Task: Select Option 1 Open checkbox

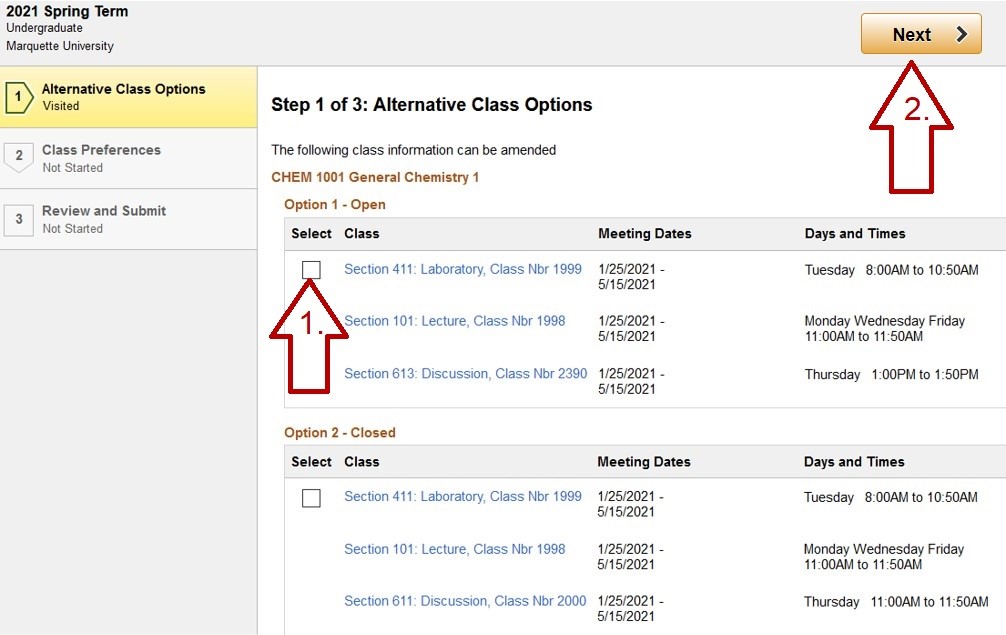Action: (311, 270)
